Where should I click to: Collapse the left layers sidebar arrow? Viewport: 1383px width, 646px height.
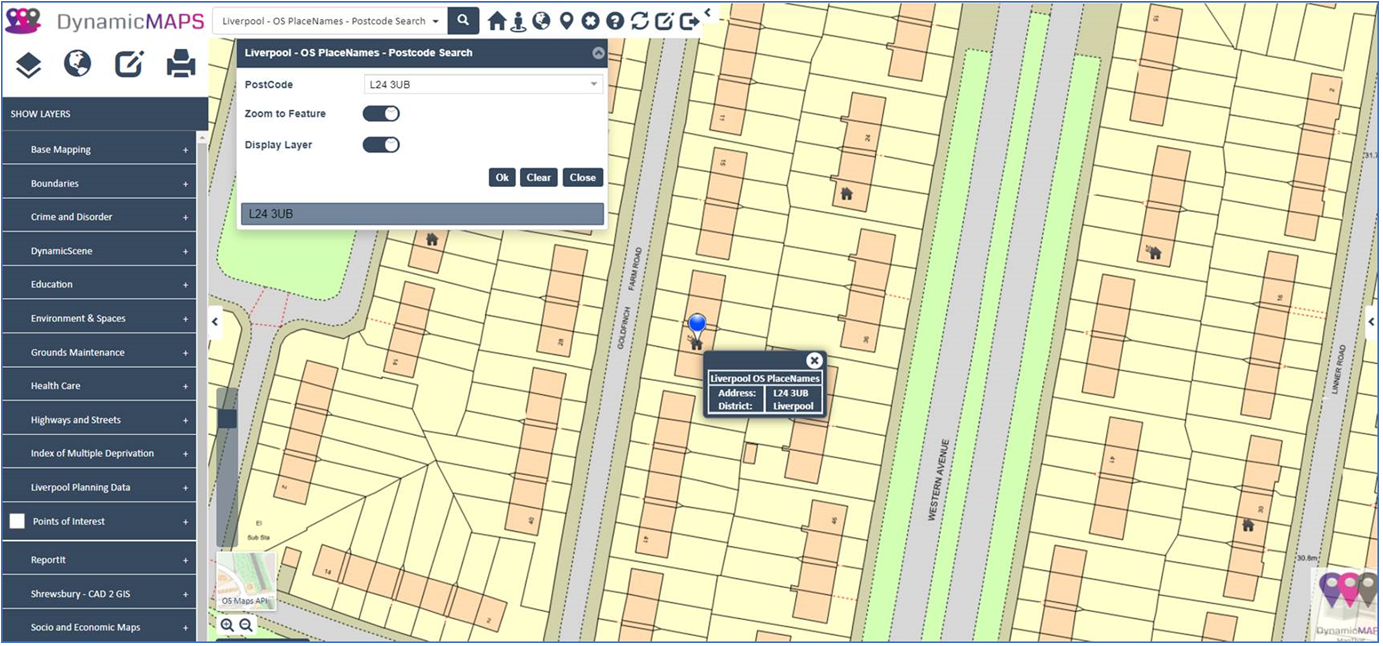215,322
